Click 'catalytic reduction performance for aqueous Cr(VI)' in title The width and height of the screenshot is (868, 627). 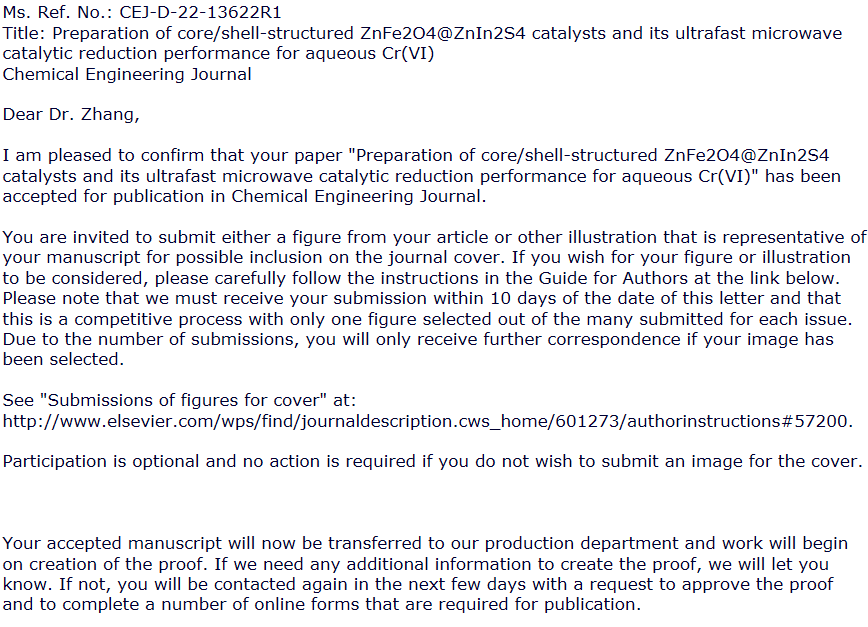pos(218,54)
